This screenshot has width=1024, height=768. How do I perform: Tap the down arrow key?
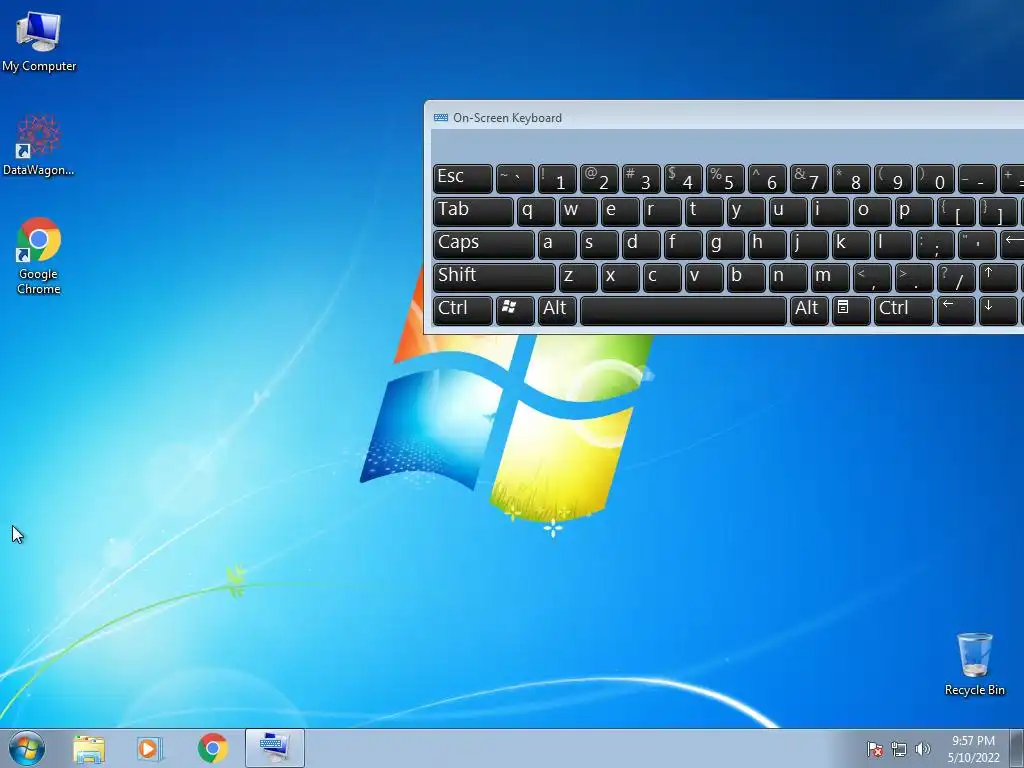[997, 310]
